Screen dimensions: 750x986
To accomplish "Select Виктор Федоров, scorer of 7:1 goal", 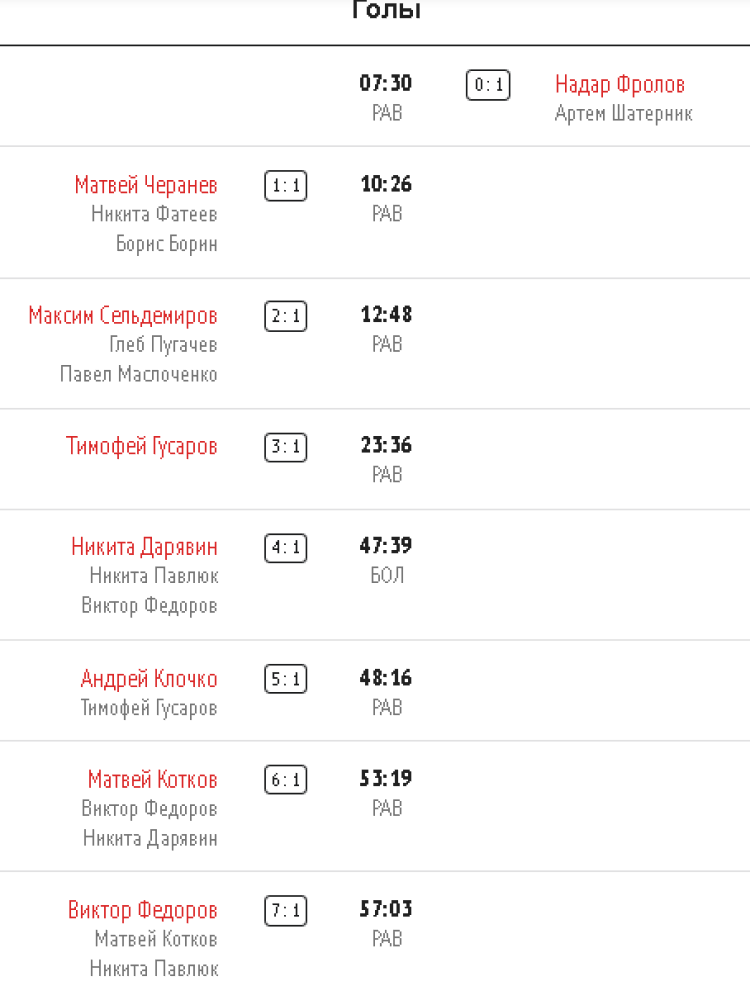I will click(x=142, y=910).
